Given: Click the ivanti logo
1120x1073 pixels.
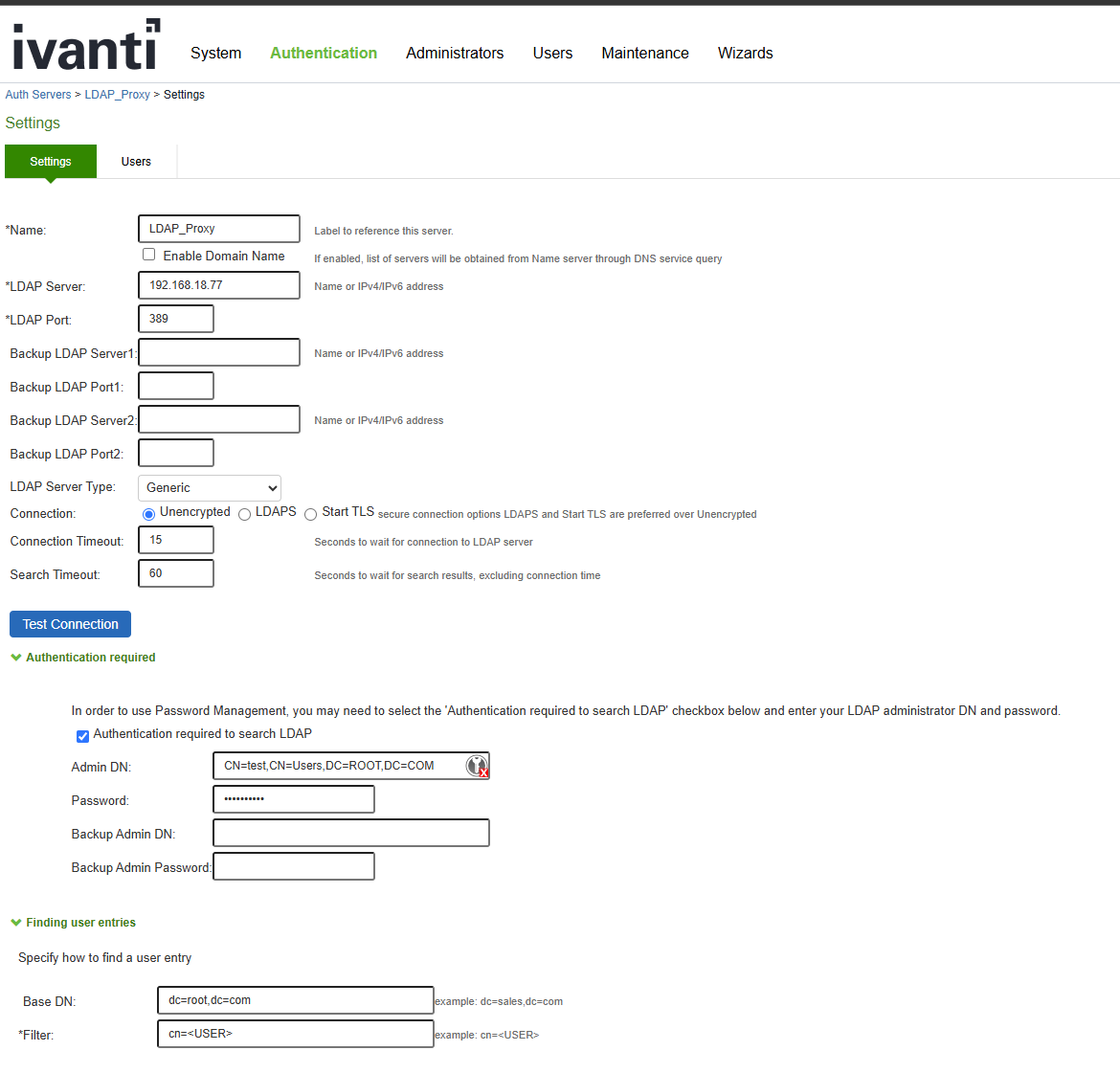Looking at the screenshot, I should 84,44.
